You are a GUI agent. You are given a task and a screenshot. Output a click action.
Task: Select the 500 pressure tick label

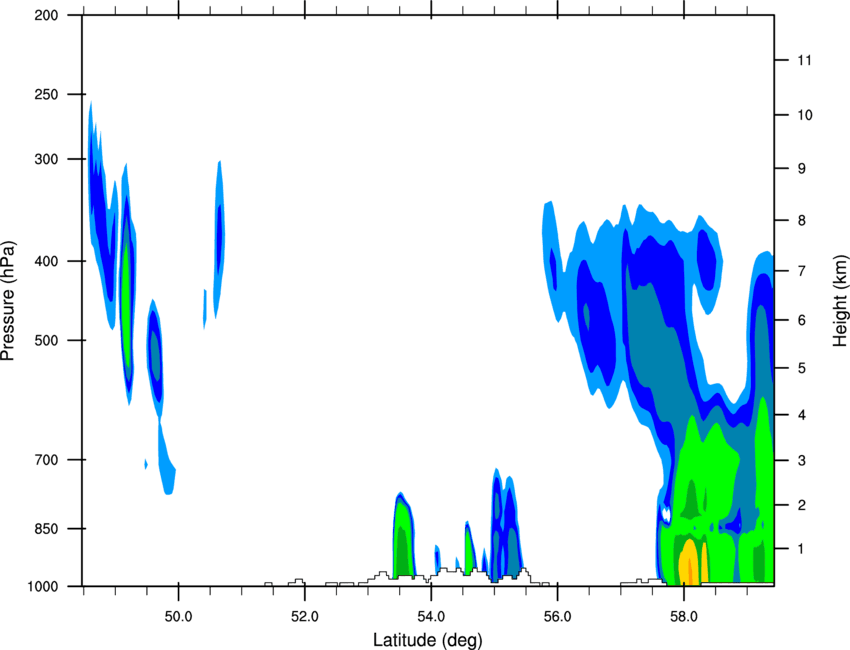[46, 340]
